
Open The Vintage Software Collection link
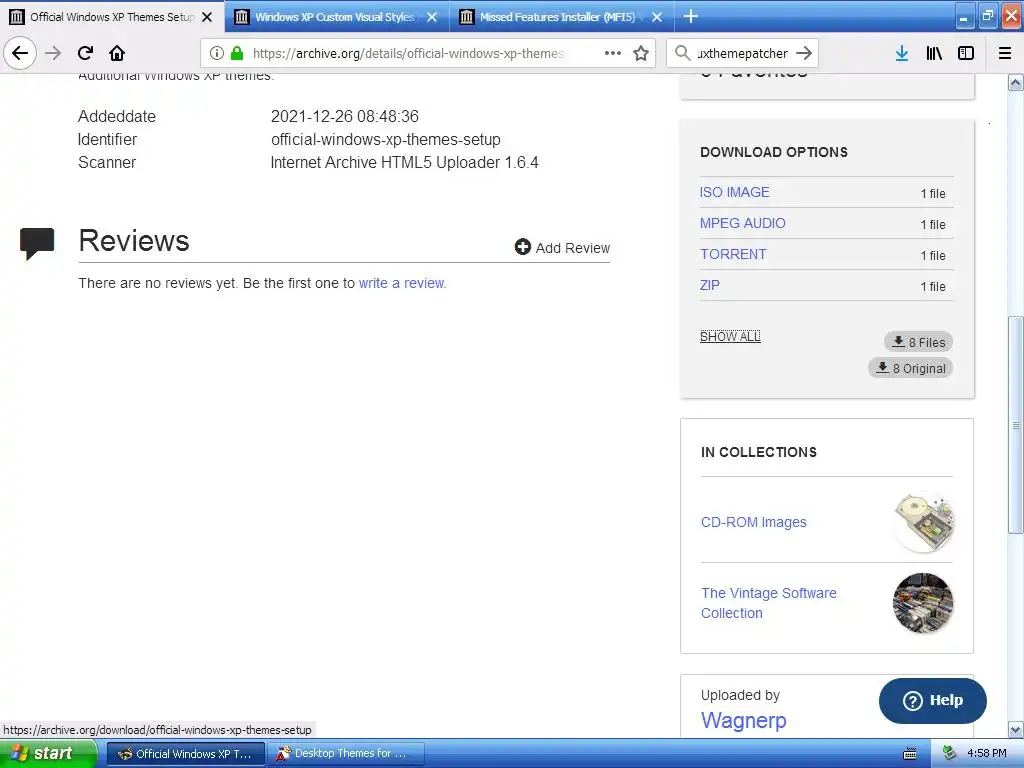tap(769, 603)
